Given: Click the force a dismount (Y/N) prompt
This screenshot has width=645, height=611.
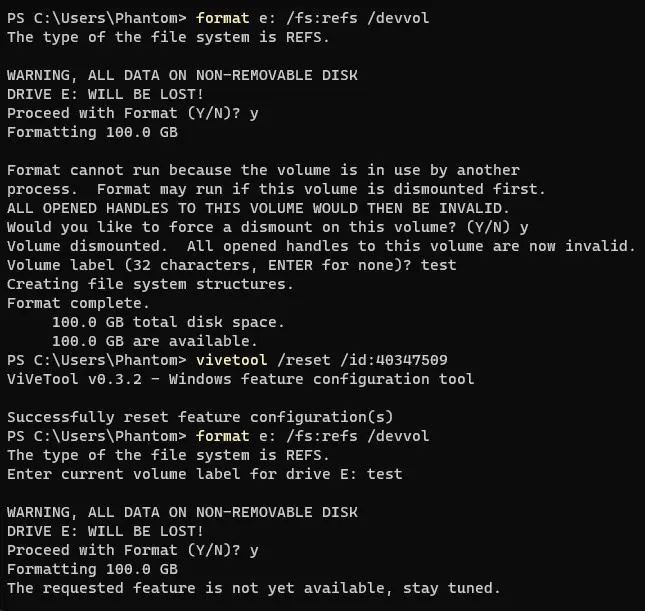Looking at the screenshot, I should tap(268, 227).
